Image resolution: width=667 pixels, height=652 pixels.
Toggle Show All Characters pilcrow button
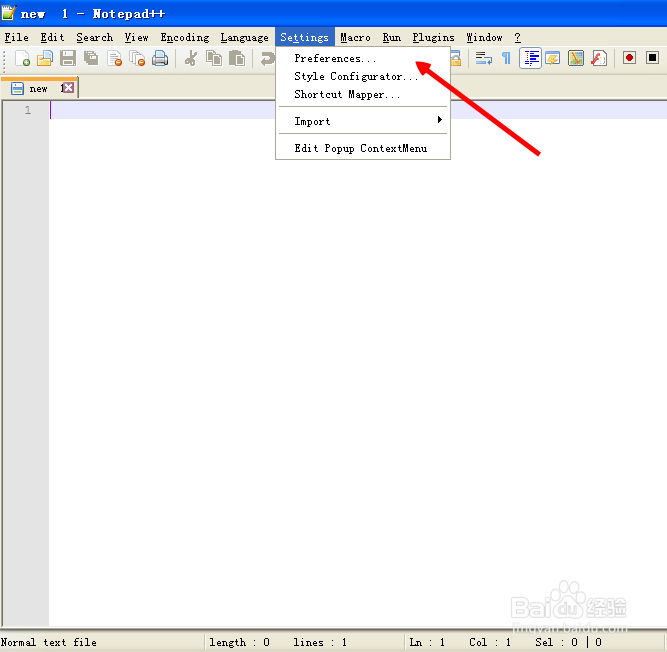506,58
